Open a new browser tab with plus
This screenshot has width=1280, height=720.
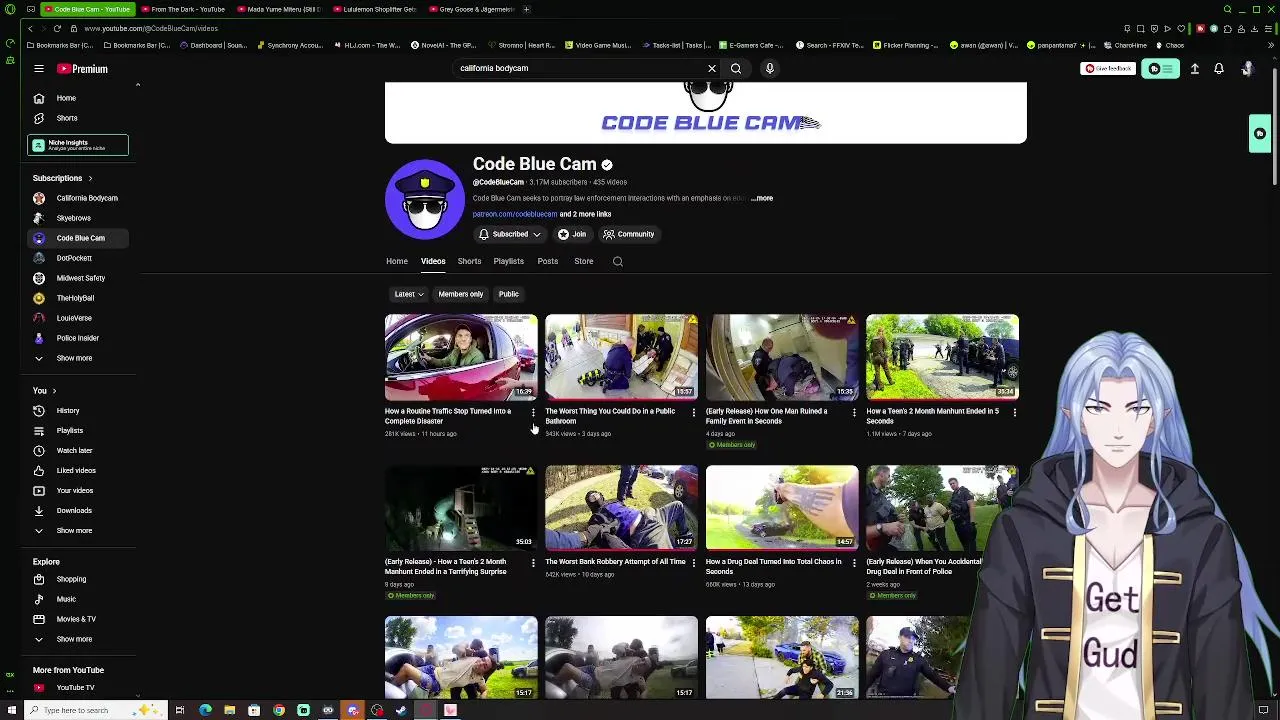527,9
